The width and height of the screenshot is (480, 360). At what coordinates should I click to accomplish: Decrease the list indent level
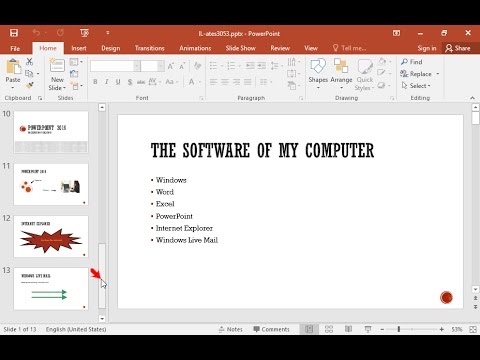(250, 65)
